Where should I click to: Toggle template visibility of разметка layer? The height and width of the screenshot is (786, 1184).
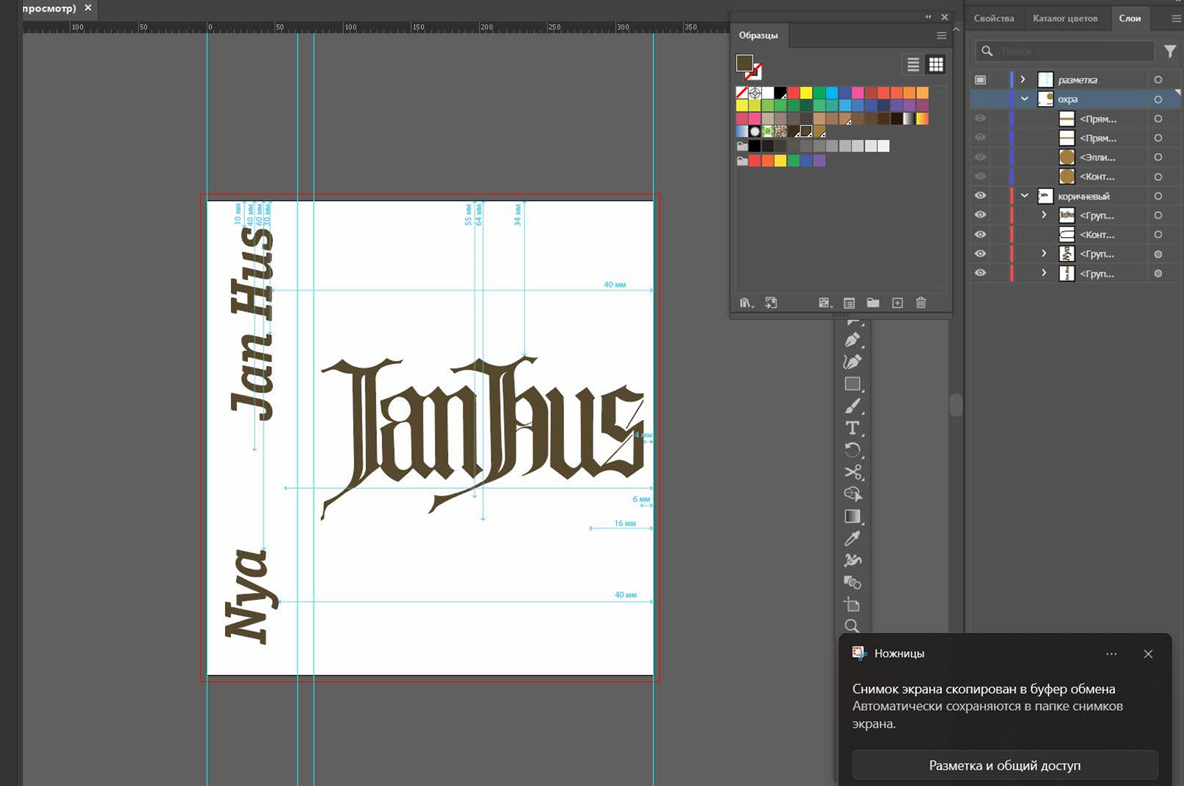[x=980, y=79]
